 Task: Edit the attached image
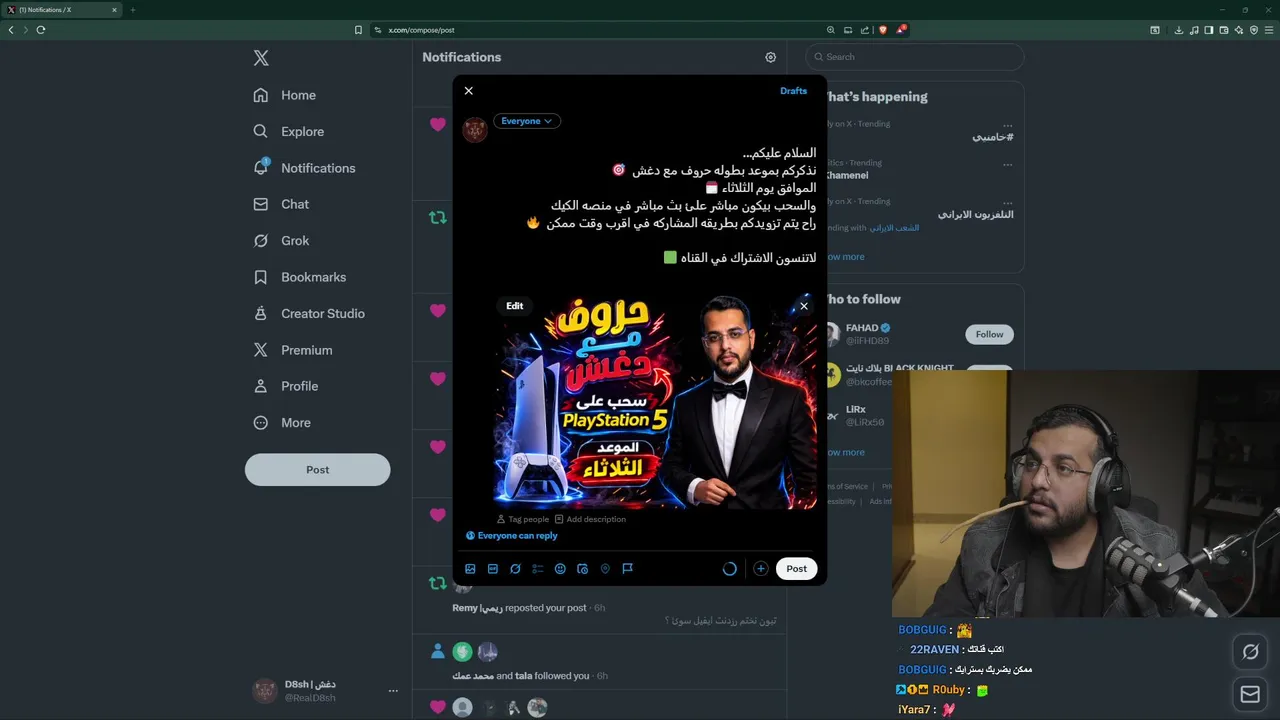click(515, 306)
